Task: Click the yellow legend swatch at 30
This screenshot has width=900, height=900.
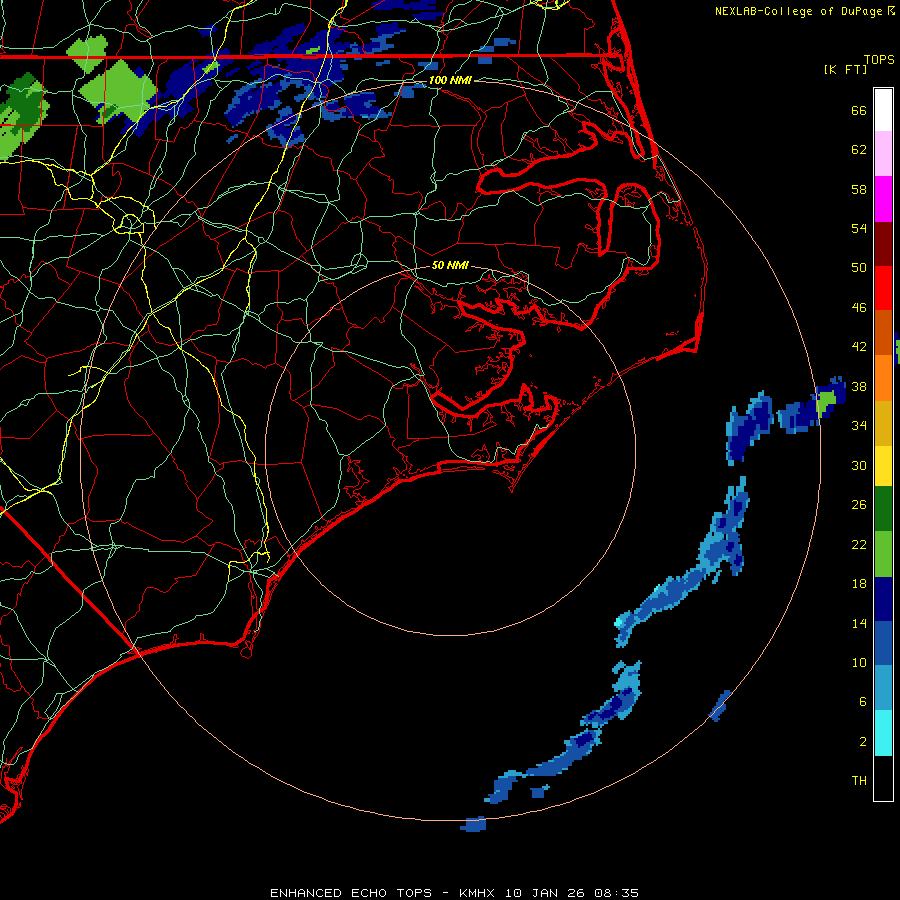Action: 883,465
